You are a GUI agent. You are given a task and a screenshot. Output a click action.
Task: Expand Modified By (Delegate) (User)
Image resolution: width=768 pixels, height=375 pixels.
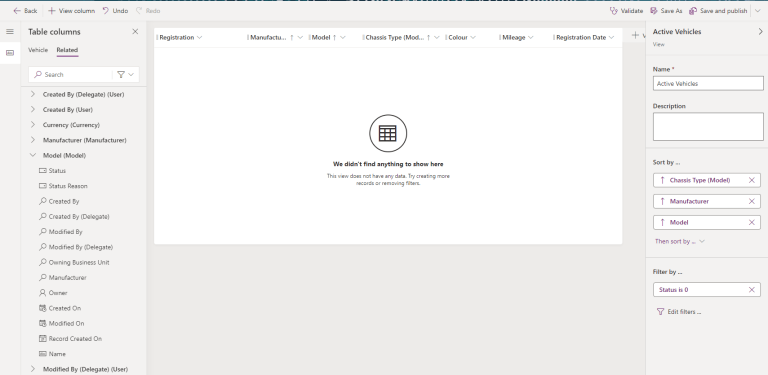coord(33,369)
